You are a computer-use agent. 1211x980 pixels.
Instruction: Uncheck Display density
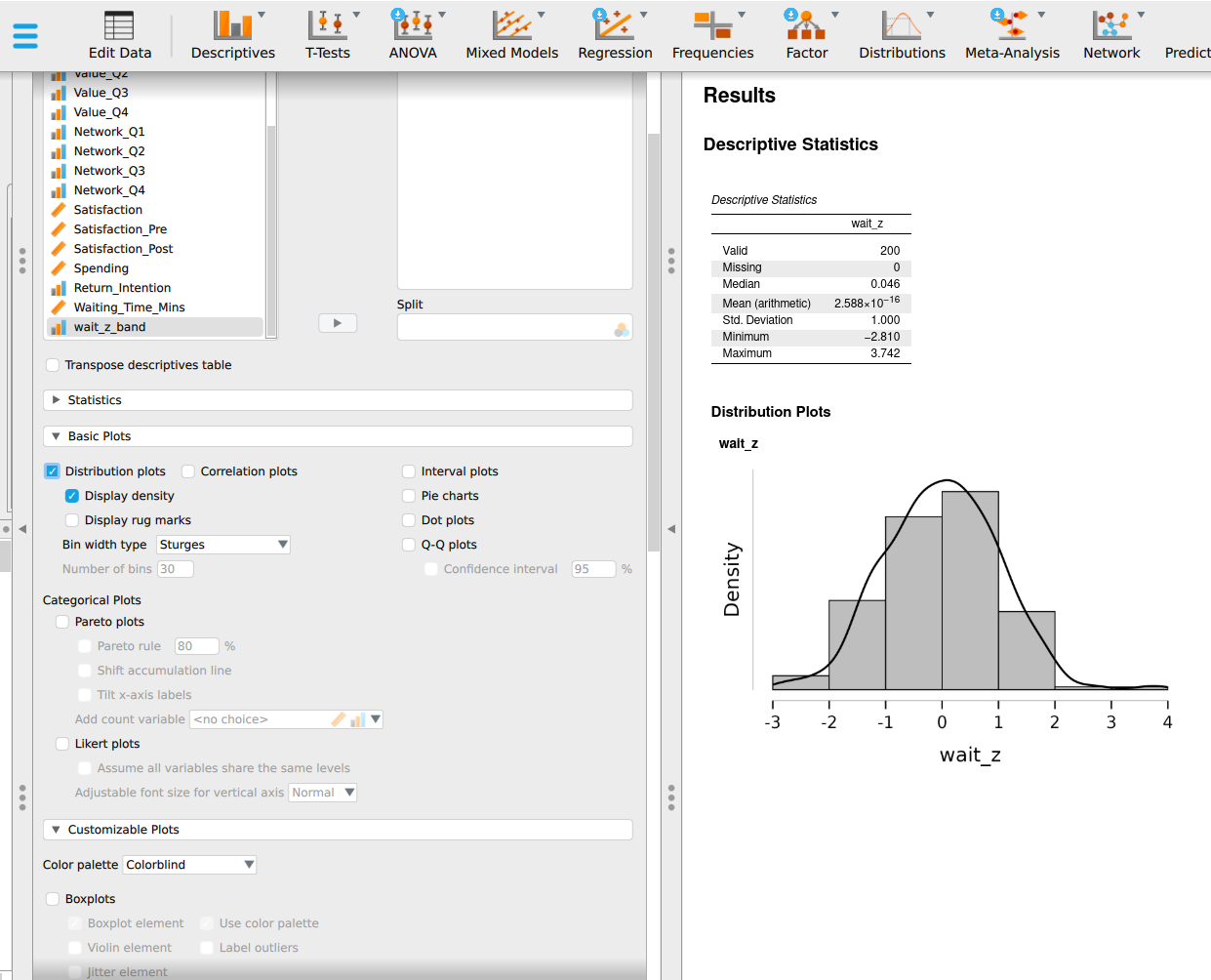tap(72, 496)
